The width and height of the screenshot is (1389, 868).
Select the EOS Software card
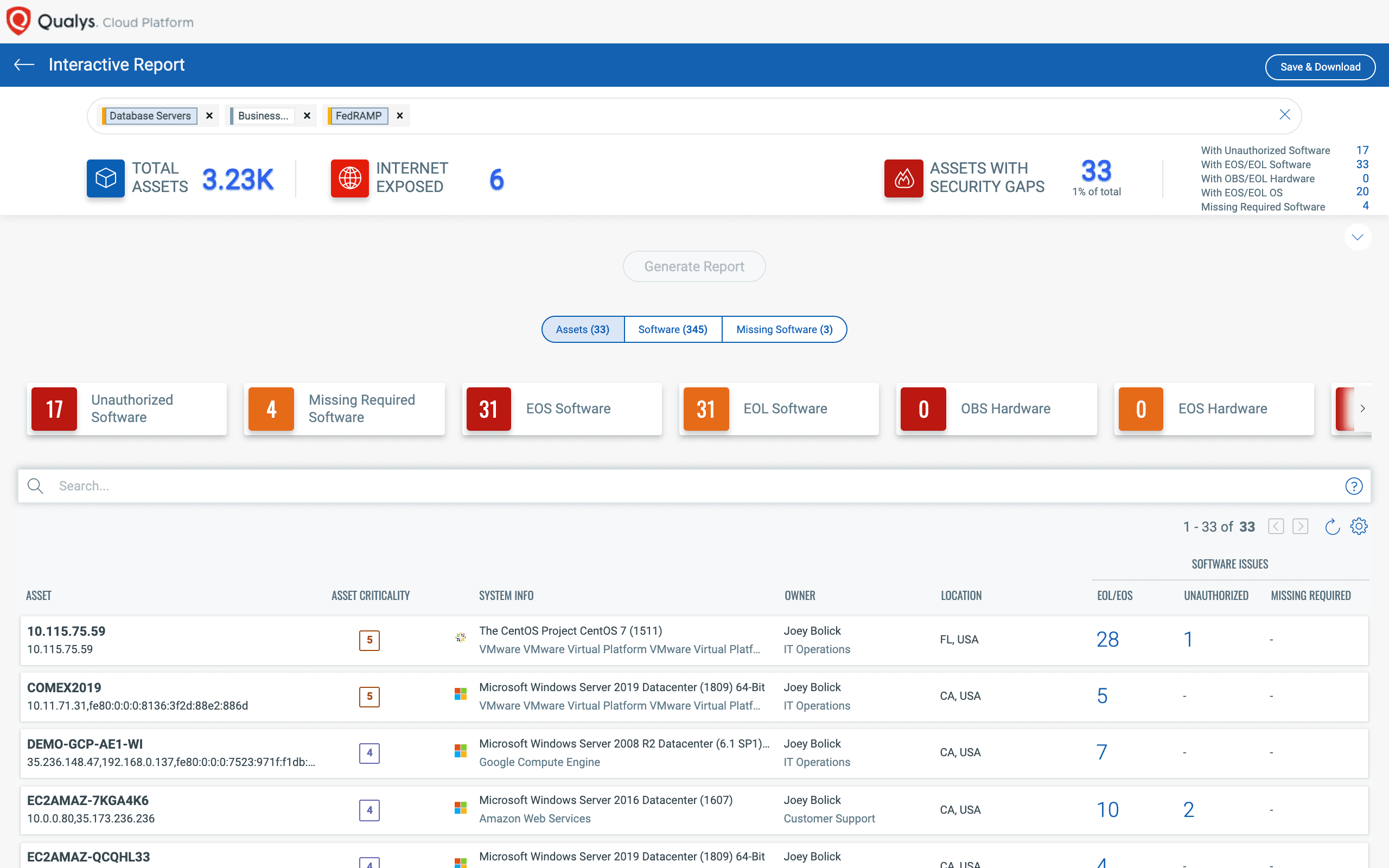562,409
